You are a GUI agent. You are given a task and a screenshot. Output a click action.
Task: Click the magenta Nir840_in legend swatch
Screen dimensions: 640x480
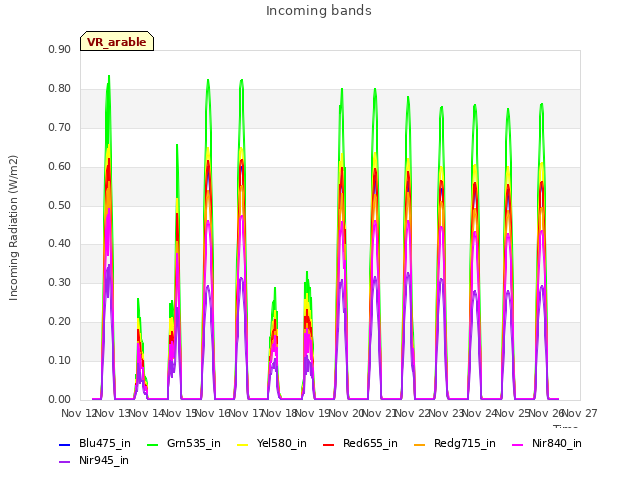[518, 444]
